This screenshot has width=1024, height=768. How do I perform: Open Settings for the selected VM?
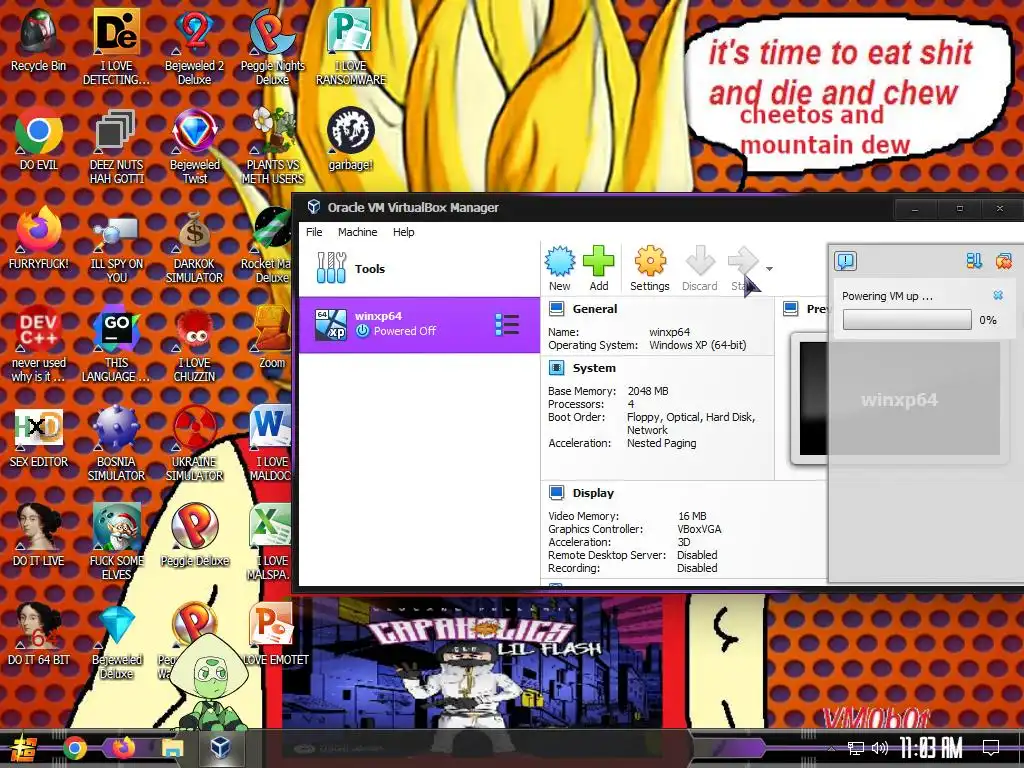pyautogui.click(x=649, y=268)
